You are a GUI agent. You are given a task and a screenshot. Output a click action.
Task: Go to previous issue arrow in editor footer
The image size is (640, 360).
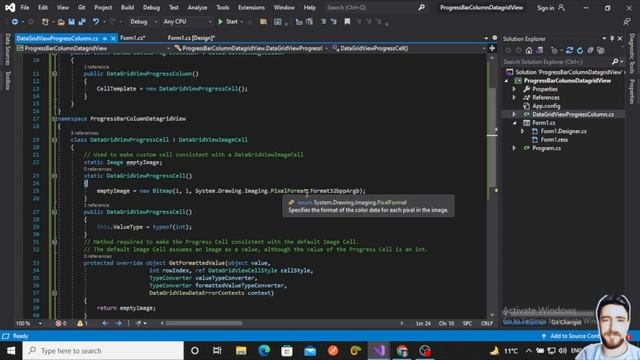(x=105, y=323)
